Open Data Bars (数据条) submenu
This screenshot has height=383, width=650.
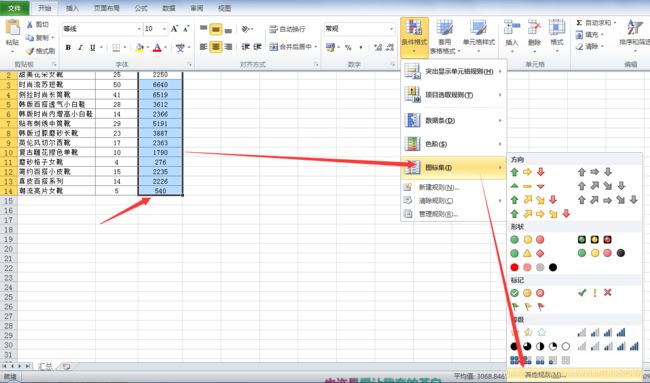tap(454, 121)
